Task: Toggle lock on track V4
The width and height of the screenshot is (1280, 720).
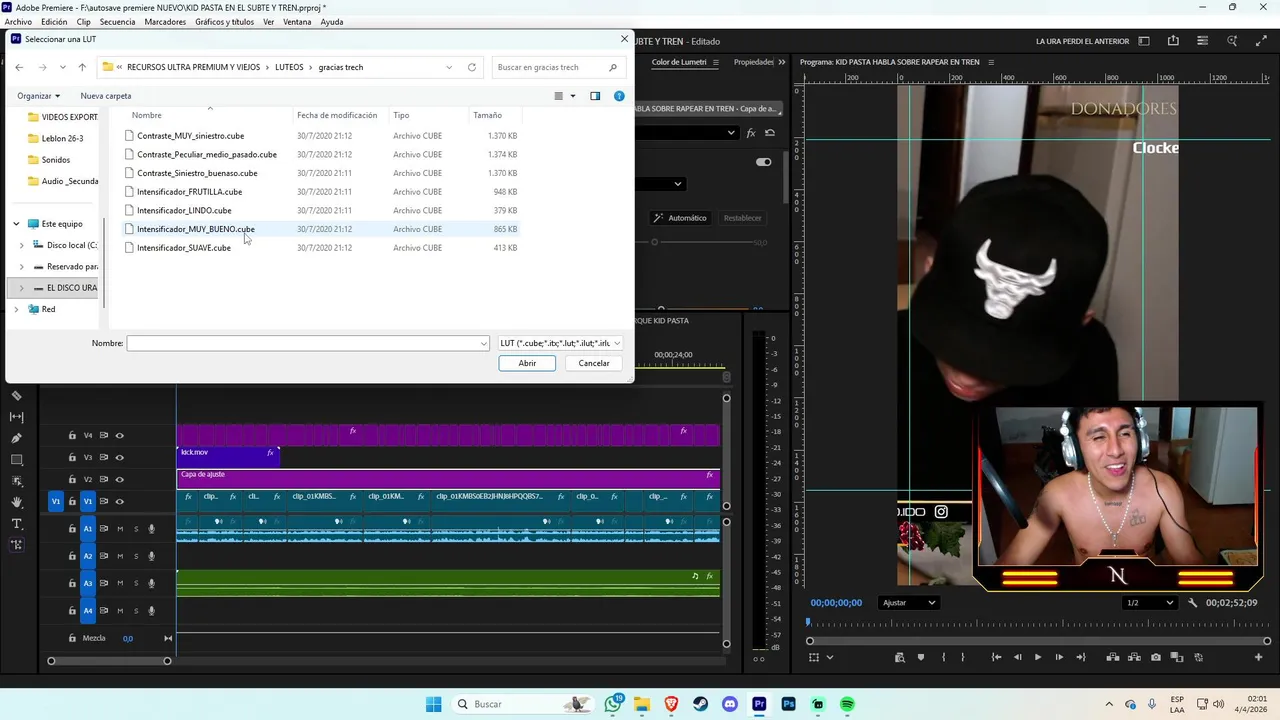Action: (x=72, y=435)
